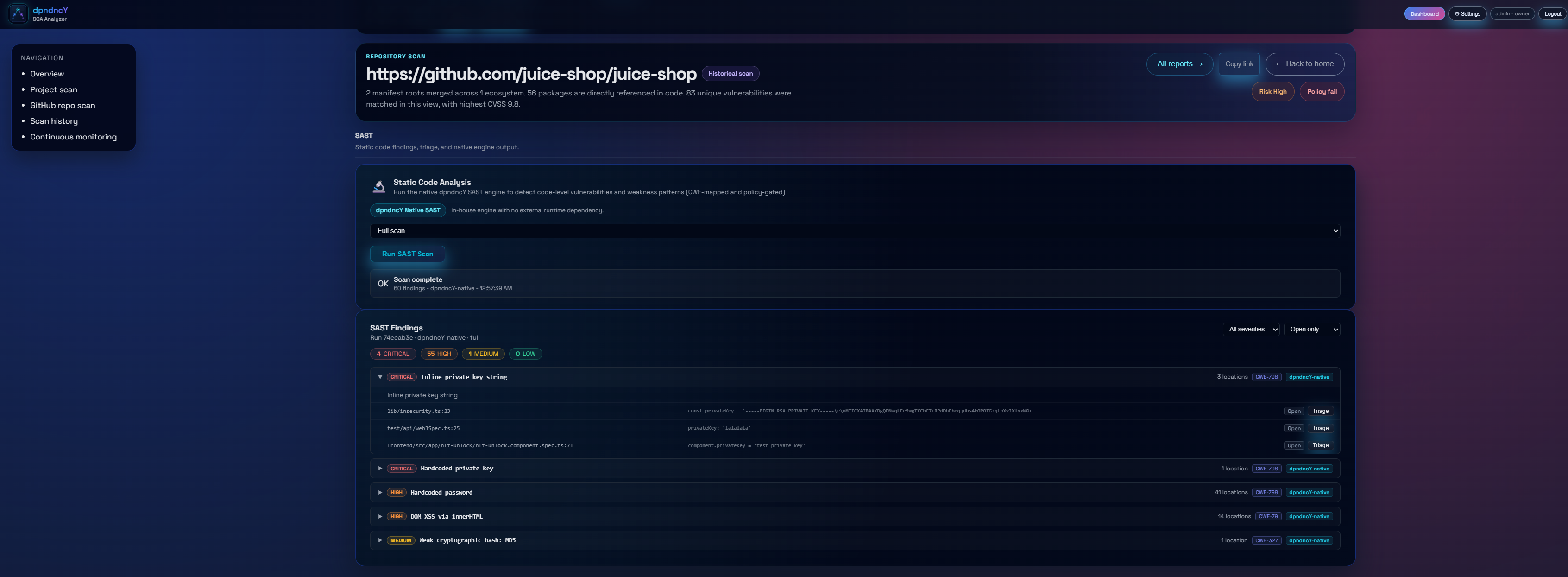Click the Static Code Analysis microscope icon
This screenshot has height=577, width=1568.
378,186
